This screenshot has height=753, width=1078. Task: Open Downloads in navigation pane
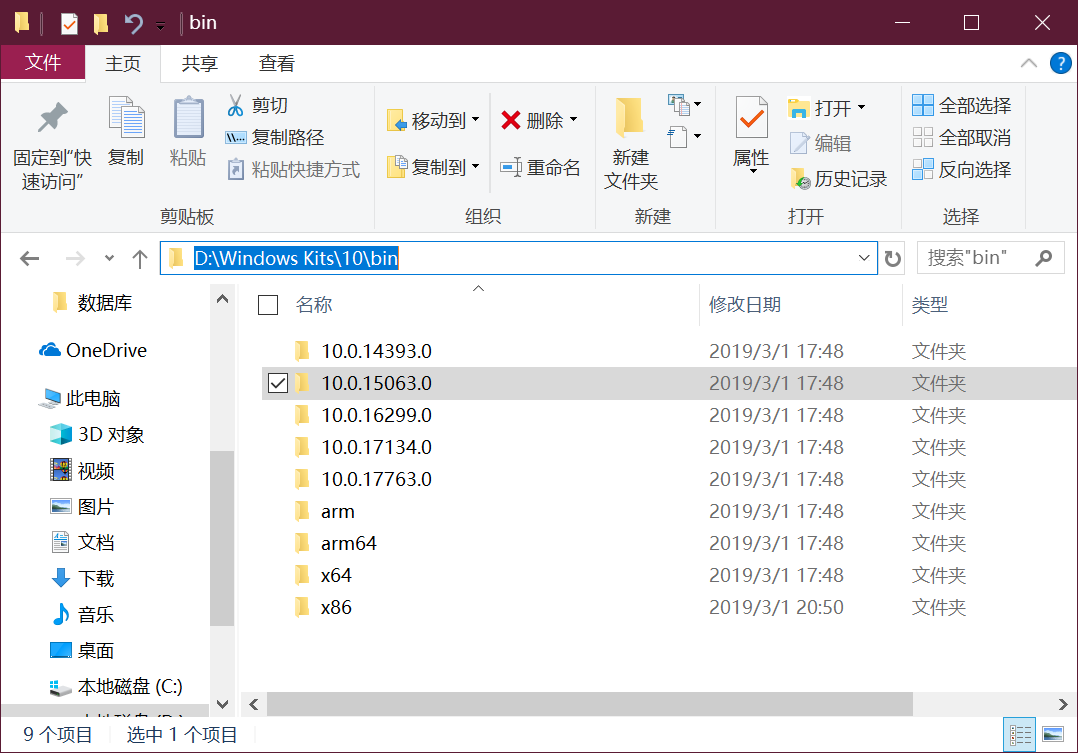[x=82, y=578]
